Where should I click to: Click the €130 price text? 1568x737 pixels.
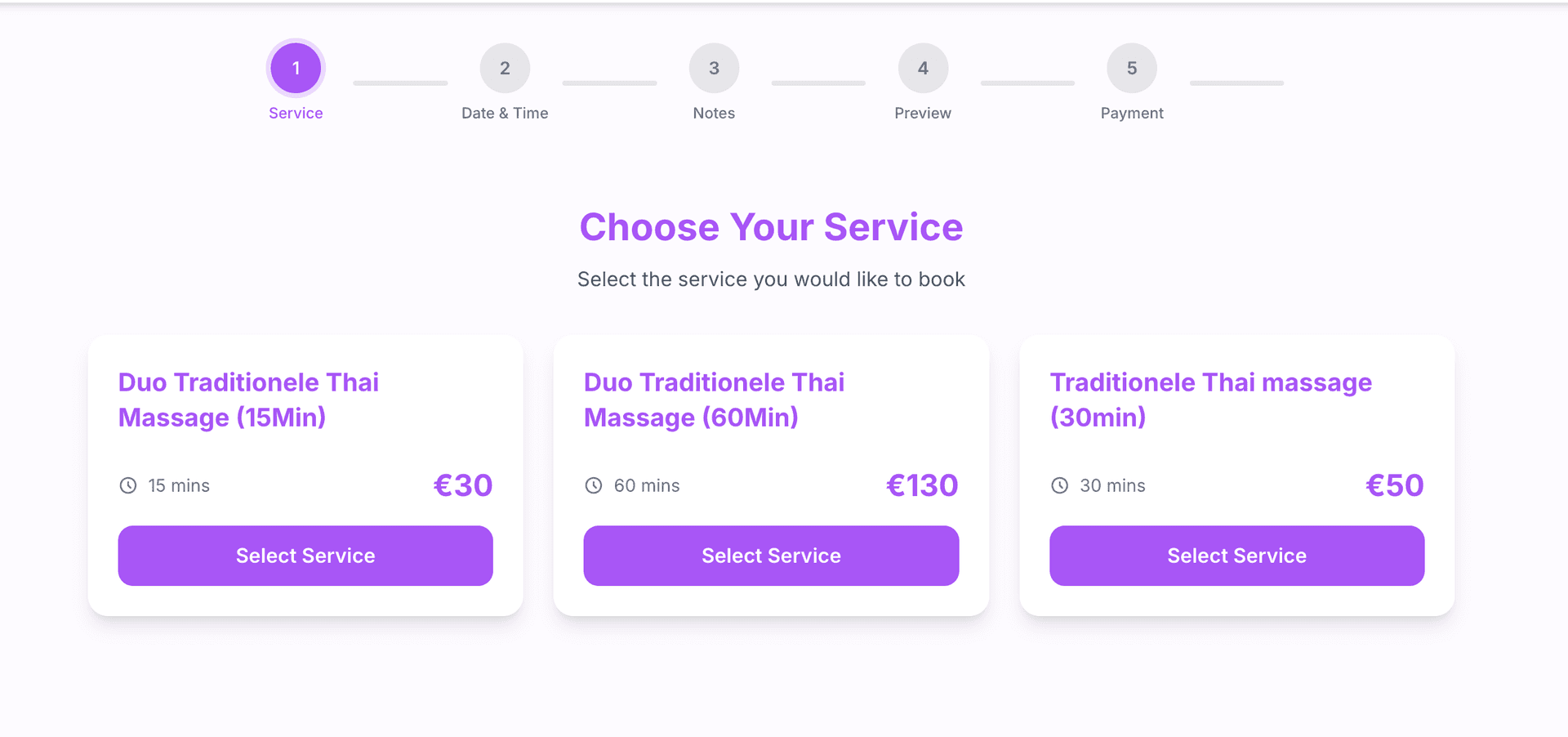click(x=922, y=485)
